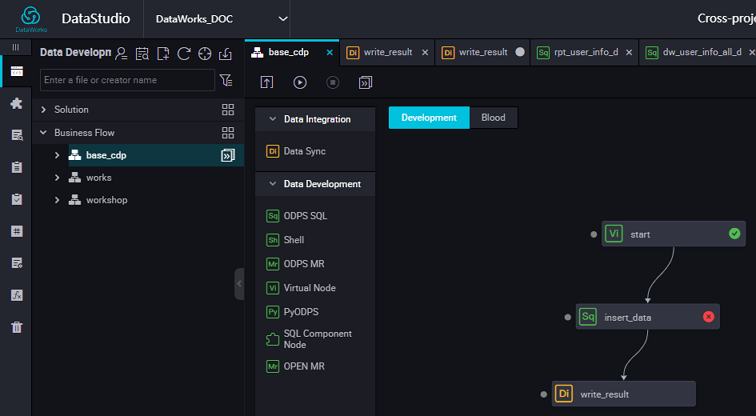
Task: Click the file or creator name search field
Action: click(127, 80)
